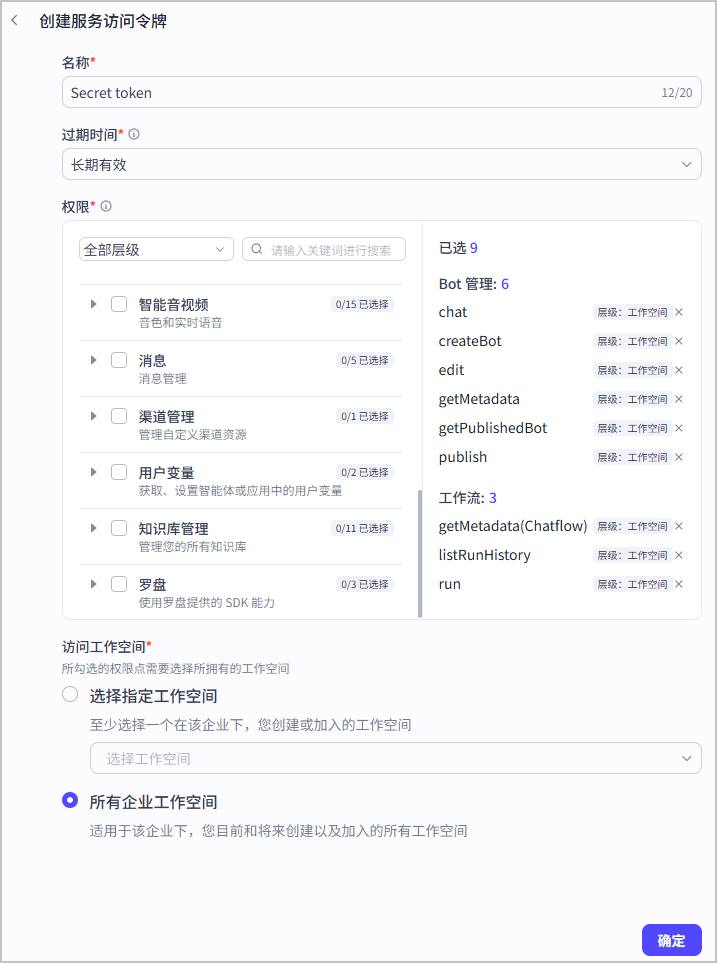
Task: Remove the getPublishedBot permission
Action: click(679, 428)
